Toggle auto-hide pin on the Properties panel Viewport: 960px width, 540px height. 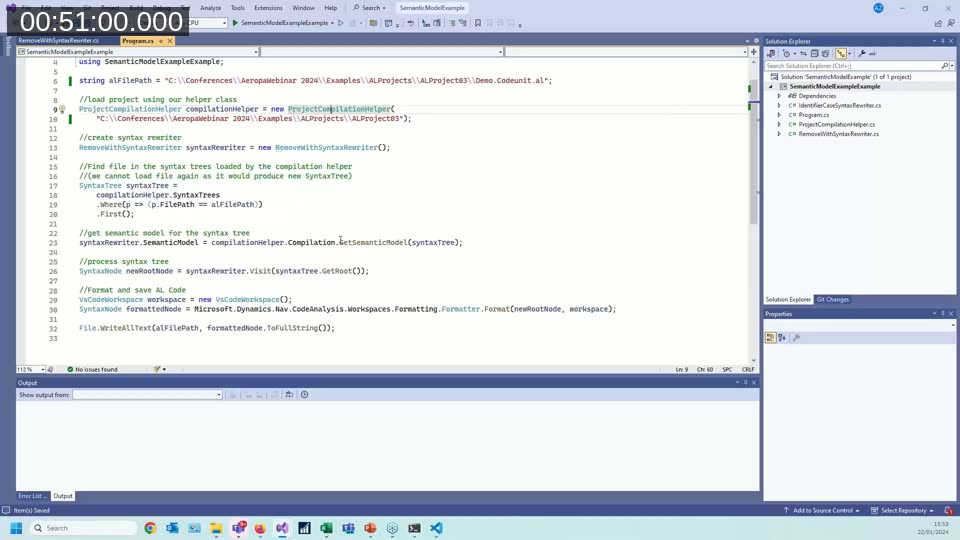[943, 313]
